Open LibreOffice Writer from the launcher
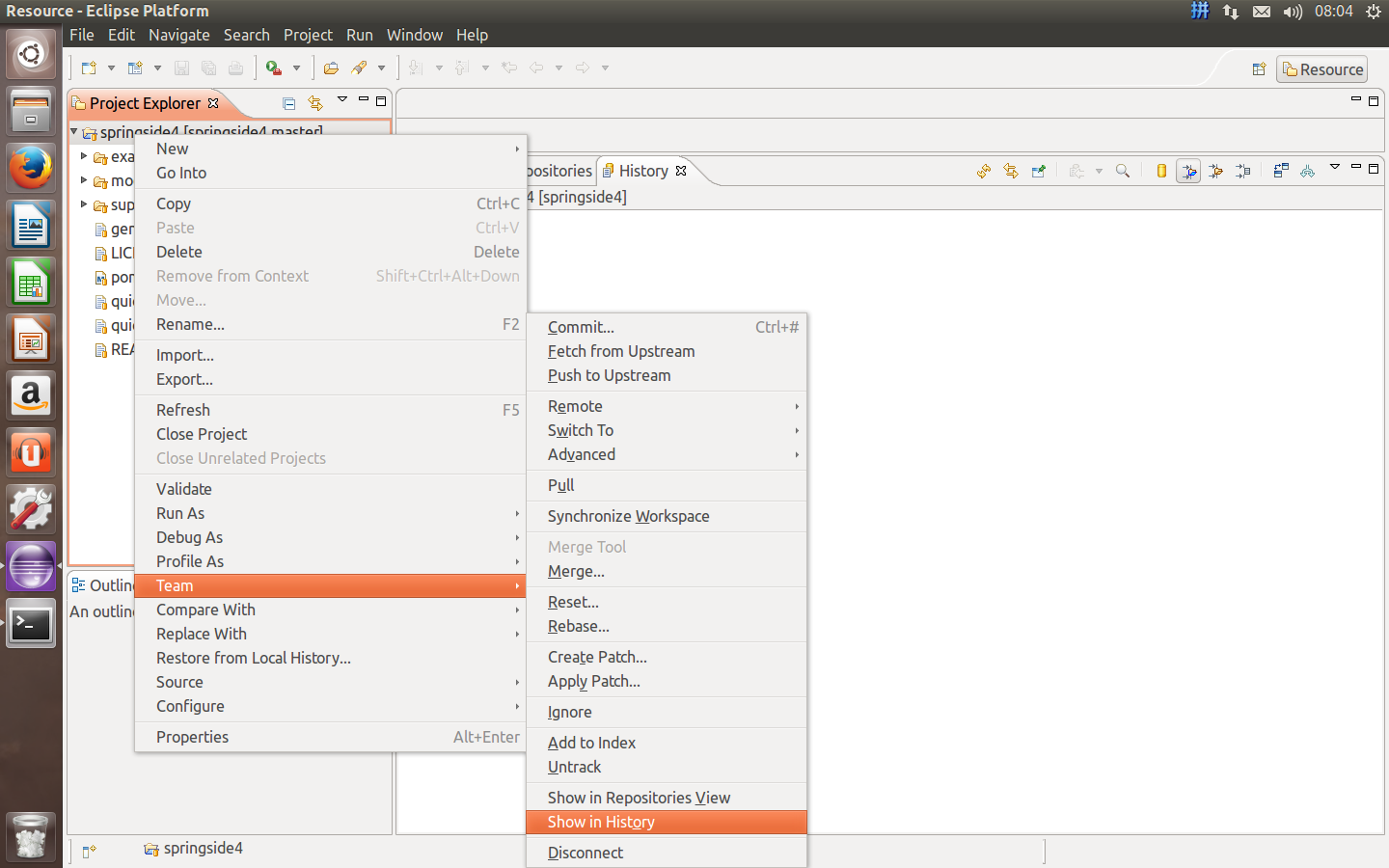1389x868 pixels. (x=31, y=226)
